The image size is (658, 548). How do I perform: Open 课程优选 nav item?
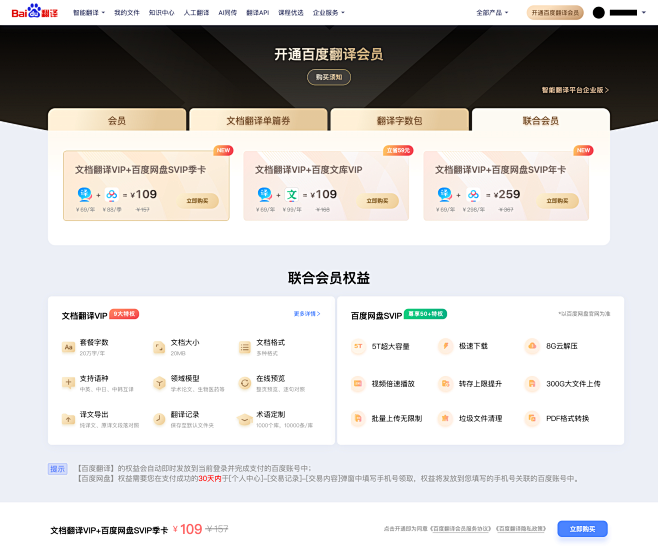(291, 13)
